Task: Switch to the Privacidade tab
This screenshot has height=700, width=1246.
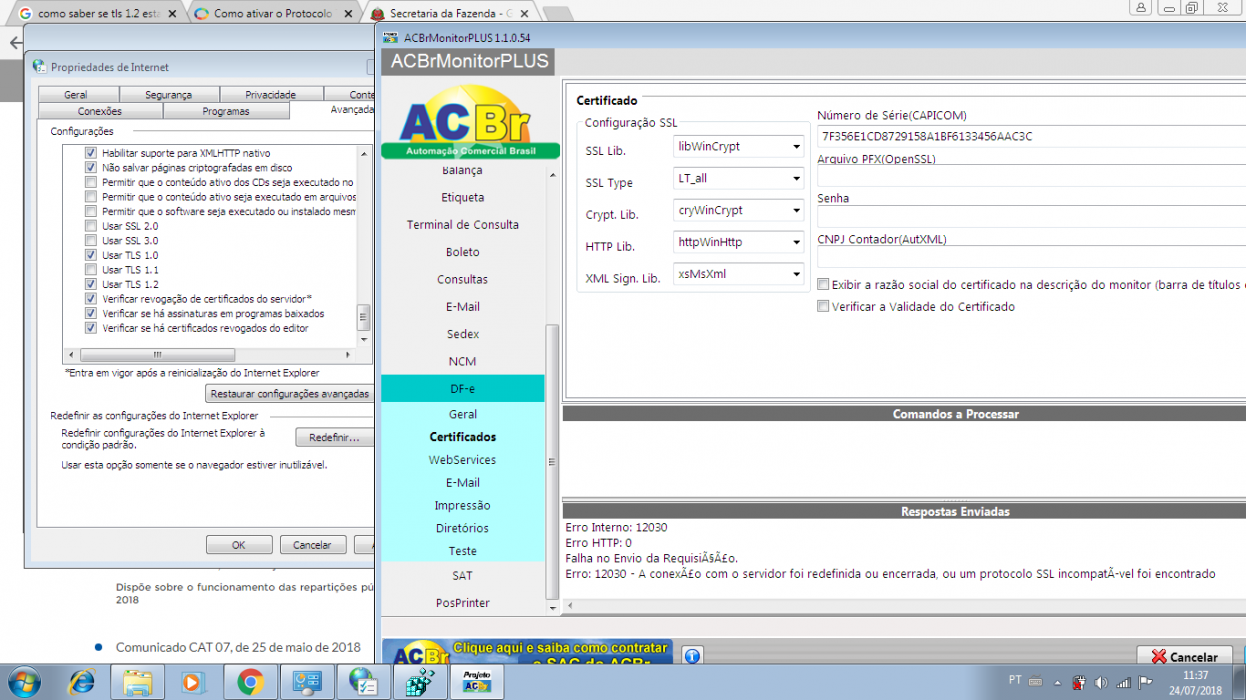Action: pos(270,95)
